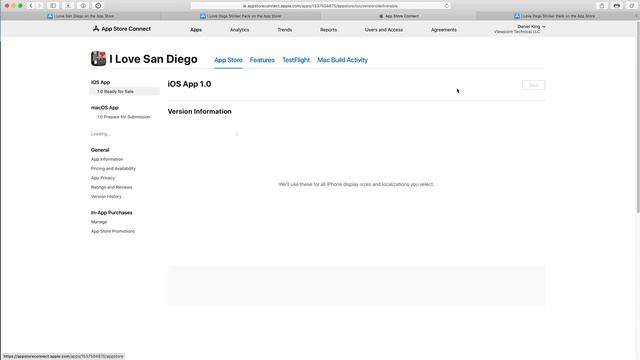640x360 pixels.
Task: Click the history clock toolbar icon
Action: click(x=98, y=6)
